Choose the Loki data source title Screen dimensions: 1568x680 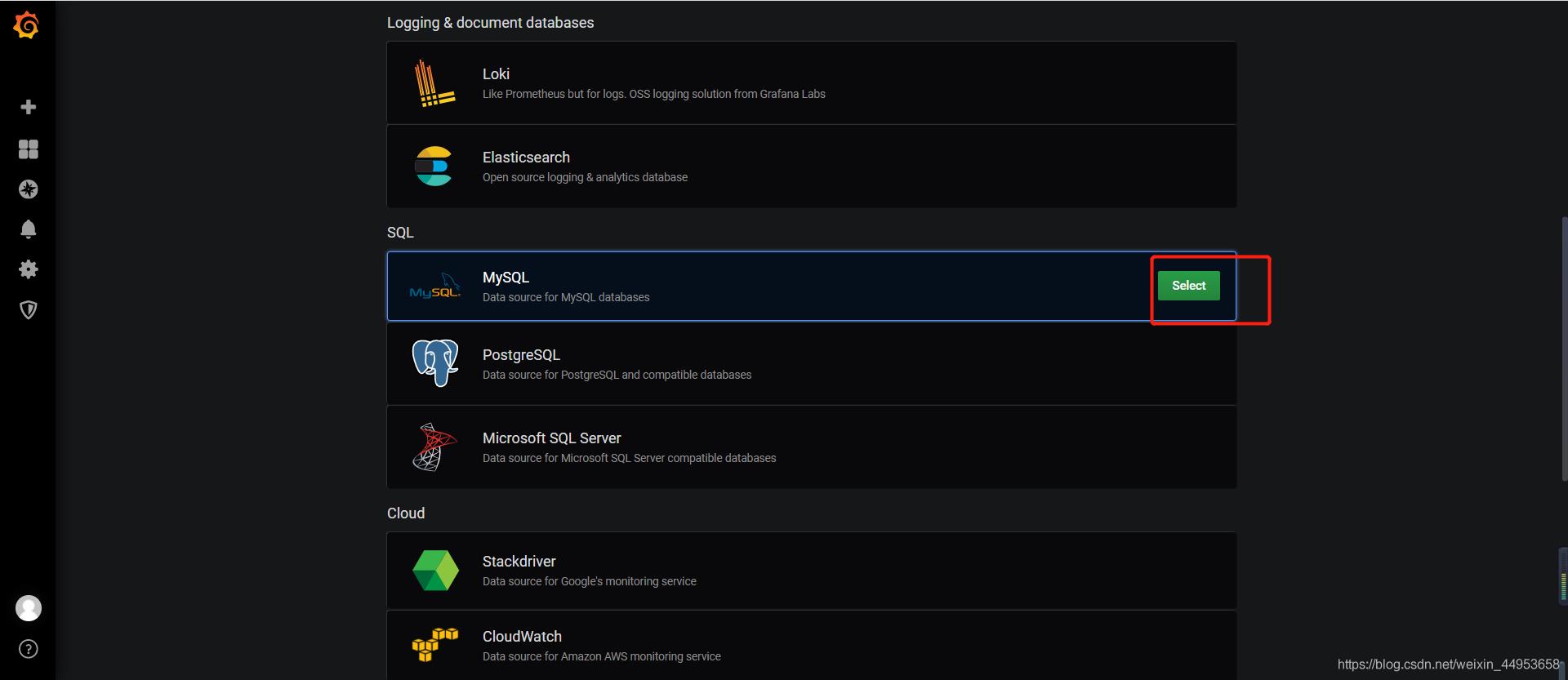tap(496, 74)
